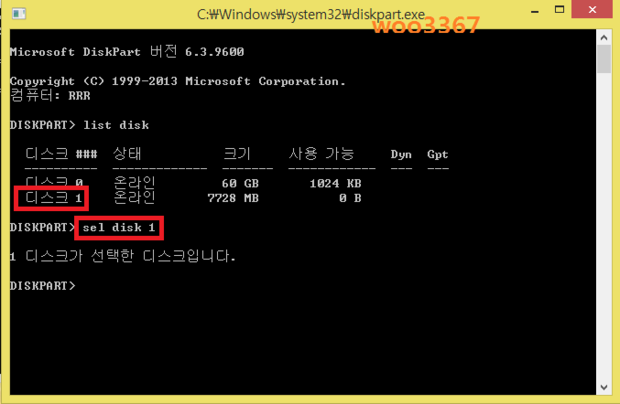Click the scrollbar up arrow
620x404 pixels.
click(602, 38)
